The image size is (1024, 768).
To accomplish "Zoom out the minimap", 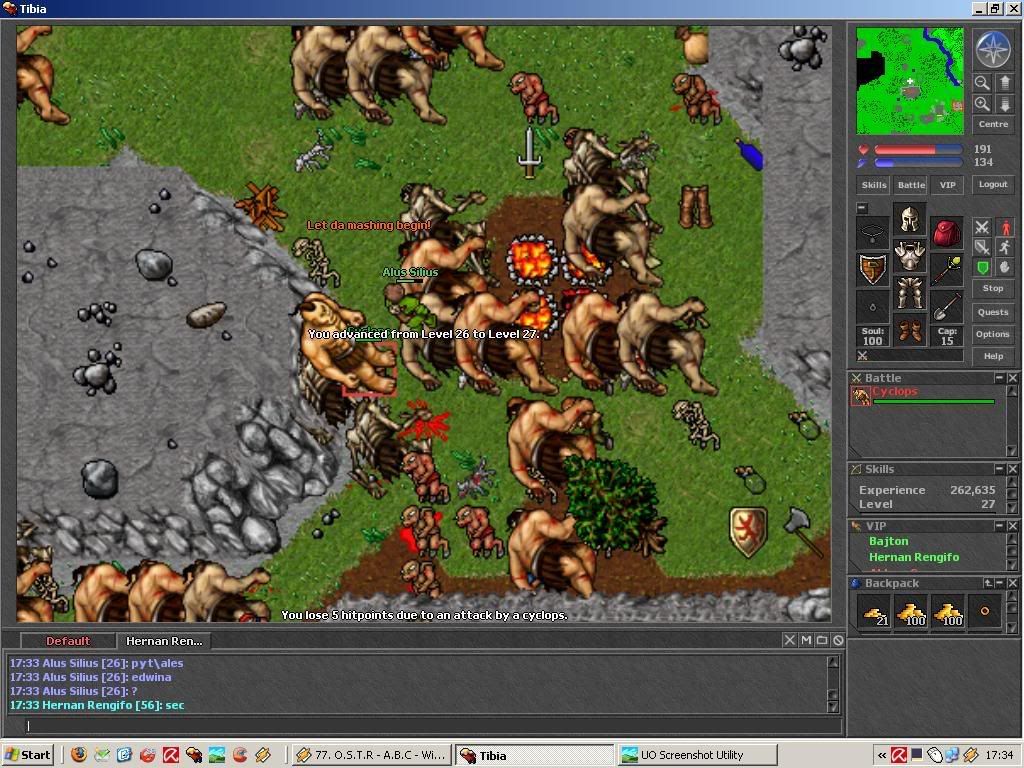I will (982, 83).
